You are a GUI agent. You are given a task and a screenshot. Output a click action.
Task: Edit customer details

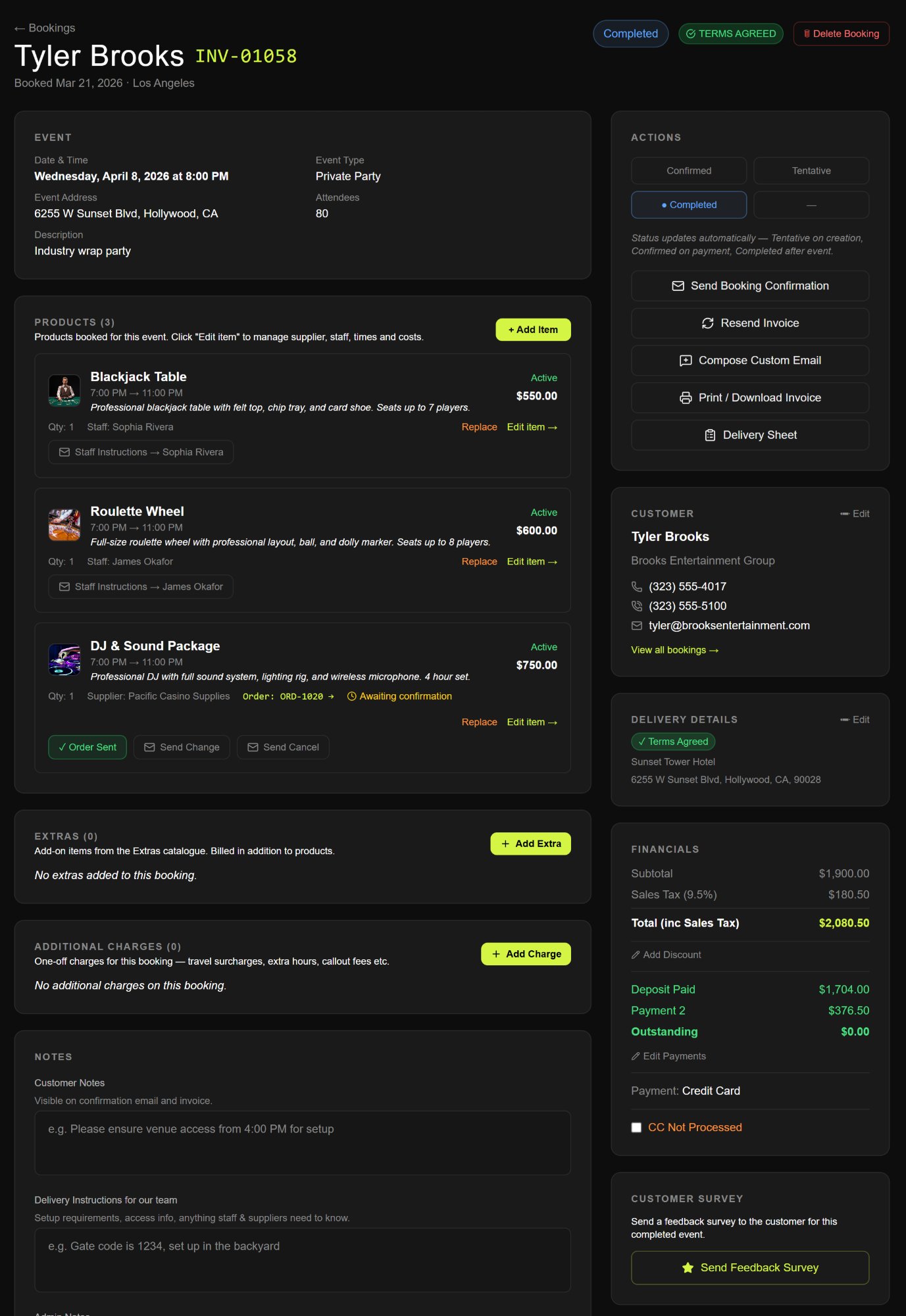pos(855,514)
